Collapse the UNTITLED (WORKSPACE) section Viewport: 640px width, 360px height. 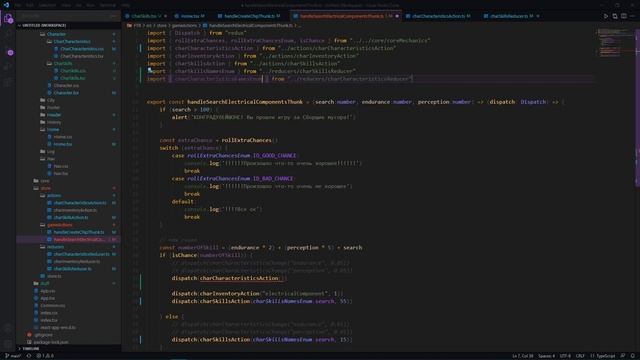(x=69, y=25)
